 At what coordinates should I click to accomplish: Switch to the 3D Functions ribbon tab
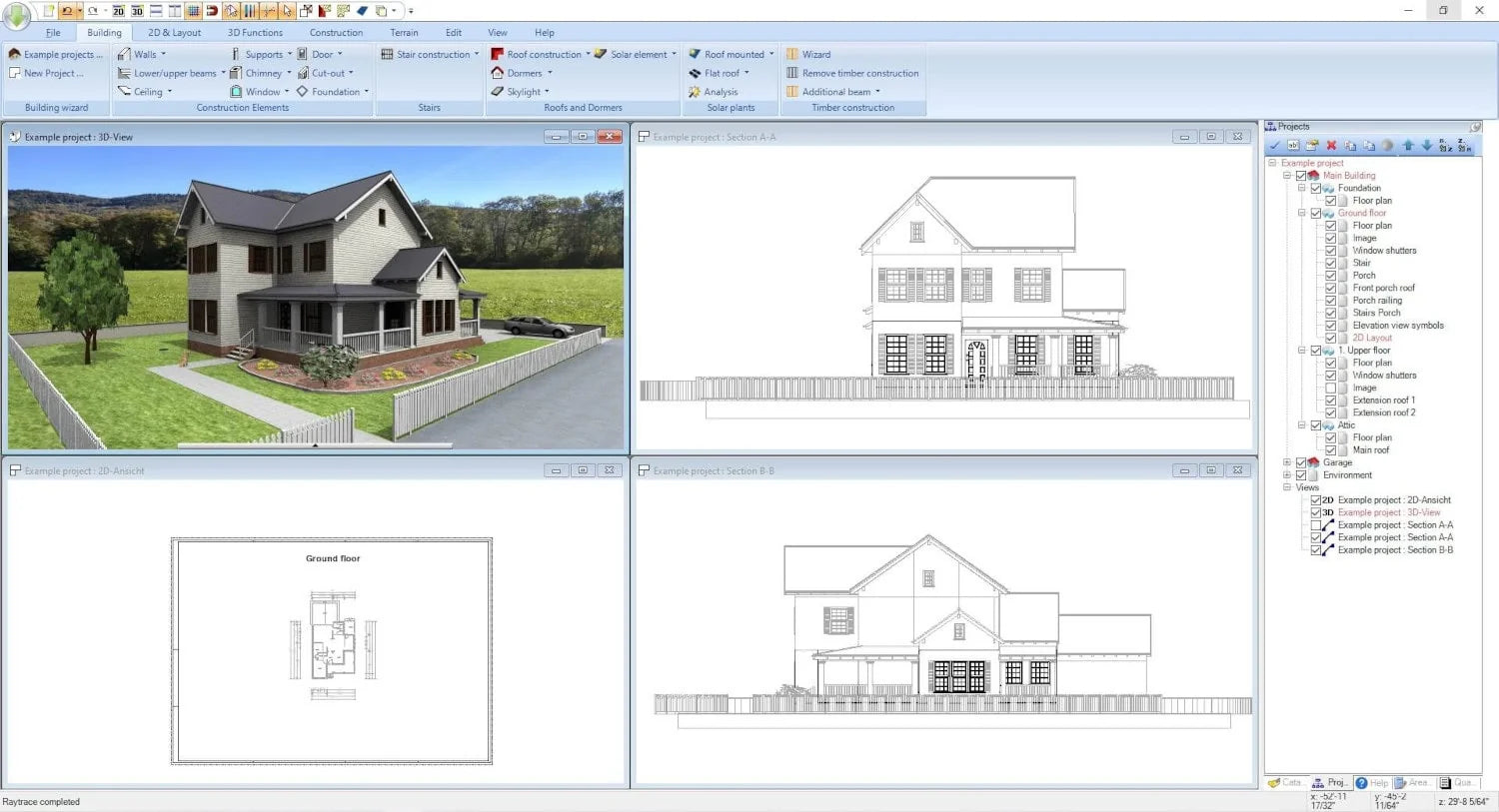click(x=255, y=33)
